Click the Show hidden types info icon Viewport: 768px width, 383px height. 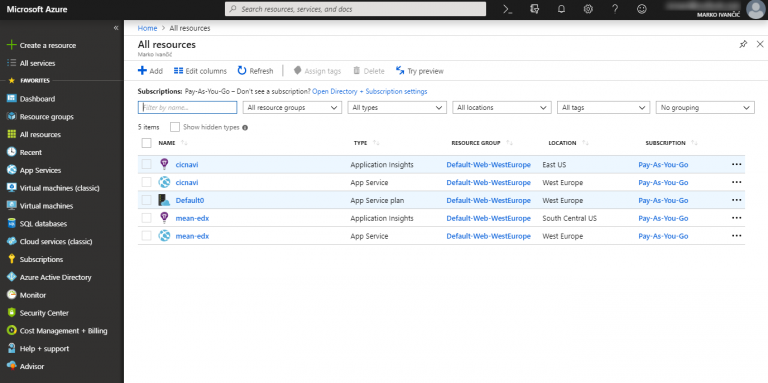click(245, 128)
